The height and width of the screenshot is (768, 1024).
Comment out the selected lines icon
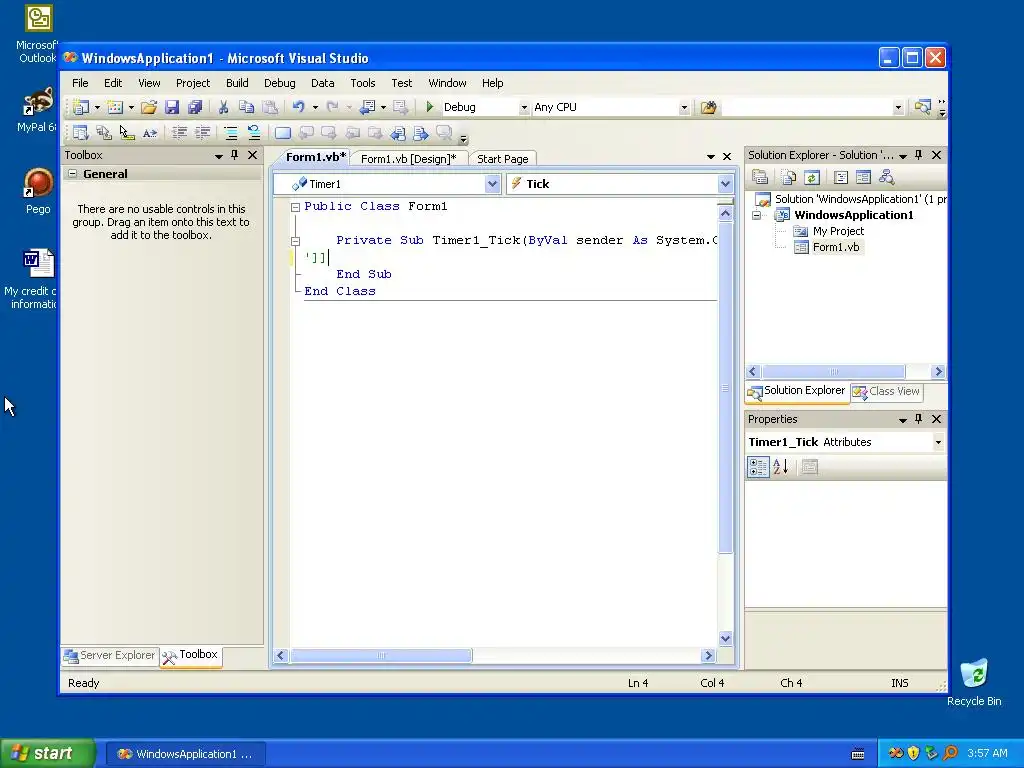tap(231, 133)
